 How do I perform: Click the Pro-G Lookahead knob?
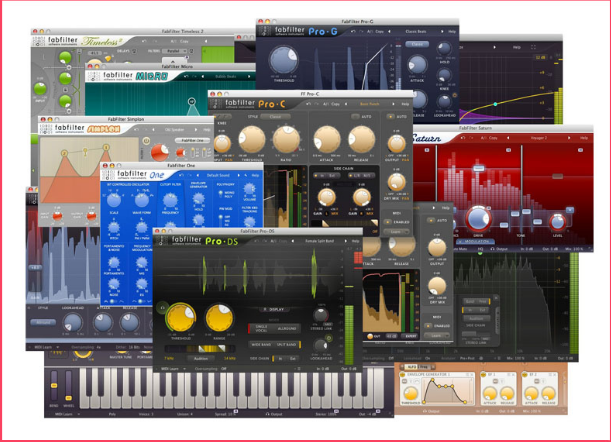tap(444, 101)
